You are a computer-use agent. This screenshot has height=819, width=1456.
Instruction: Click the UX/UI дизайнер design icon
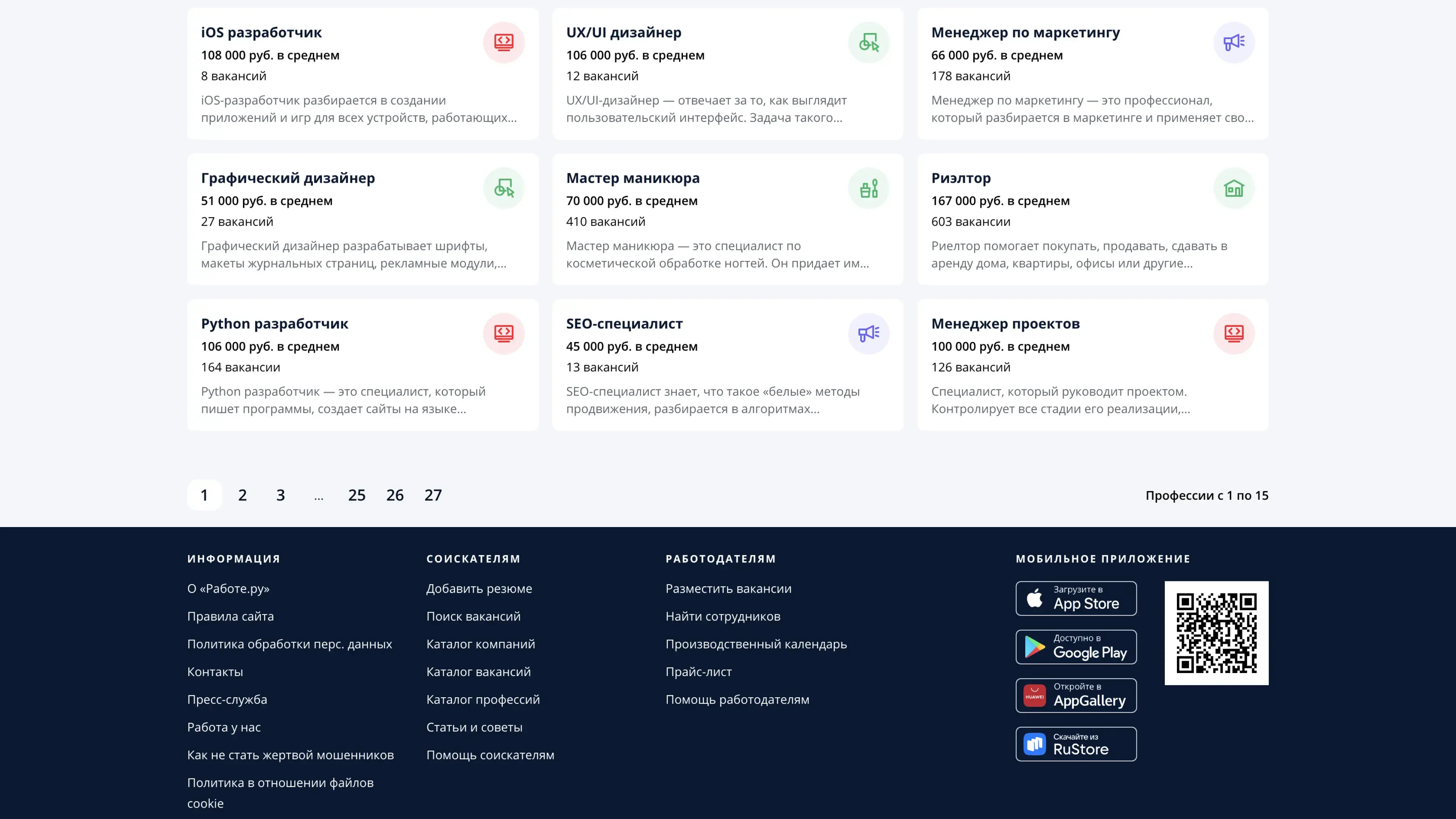point(868,42)
